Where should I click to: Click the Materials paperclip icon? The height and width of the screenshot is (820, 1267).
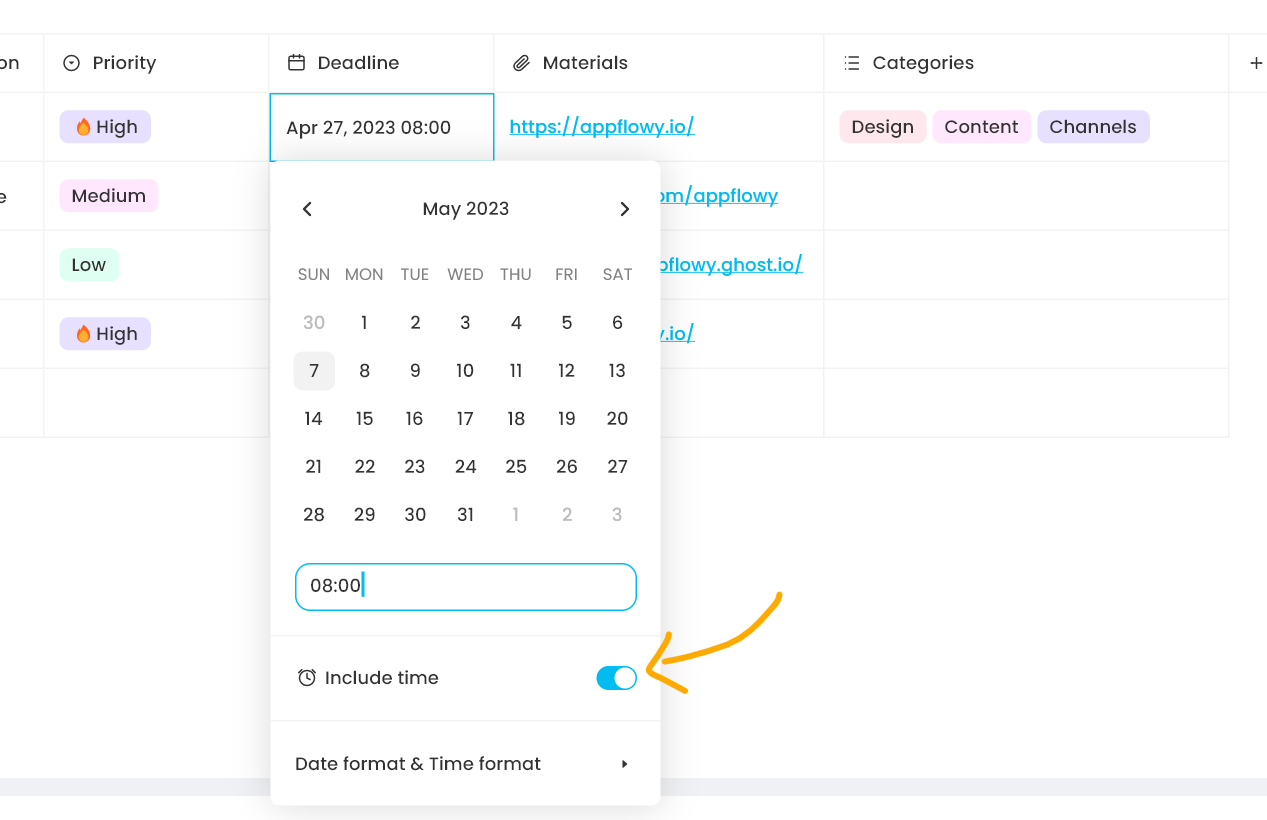[x=521, y=63]
